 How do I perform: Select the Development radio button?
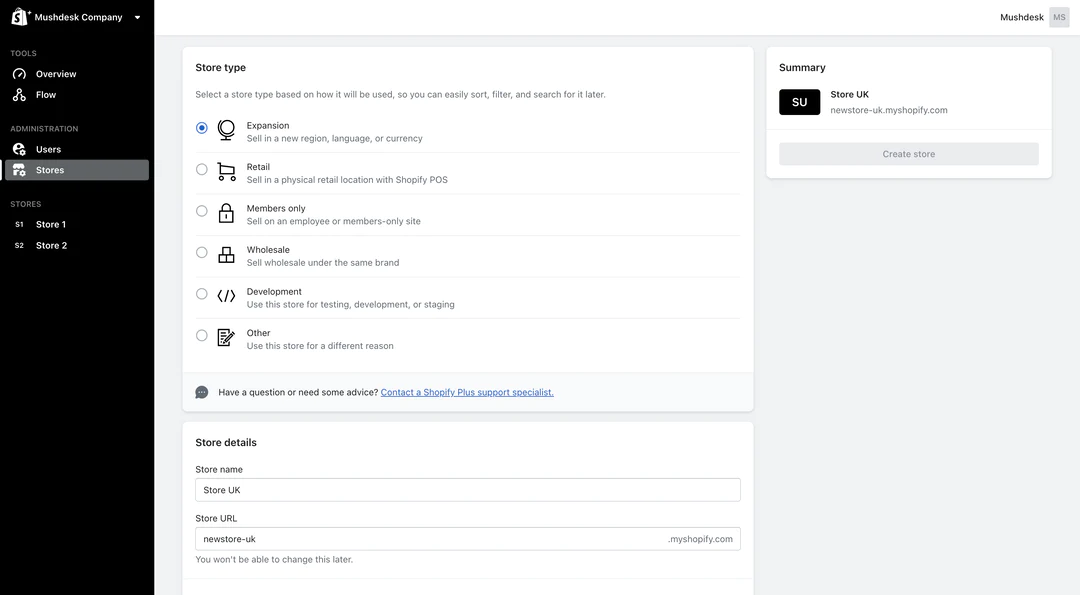pyautogui.click(x=202, y=294)
